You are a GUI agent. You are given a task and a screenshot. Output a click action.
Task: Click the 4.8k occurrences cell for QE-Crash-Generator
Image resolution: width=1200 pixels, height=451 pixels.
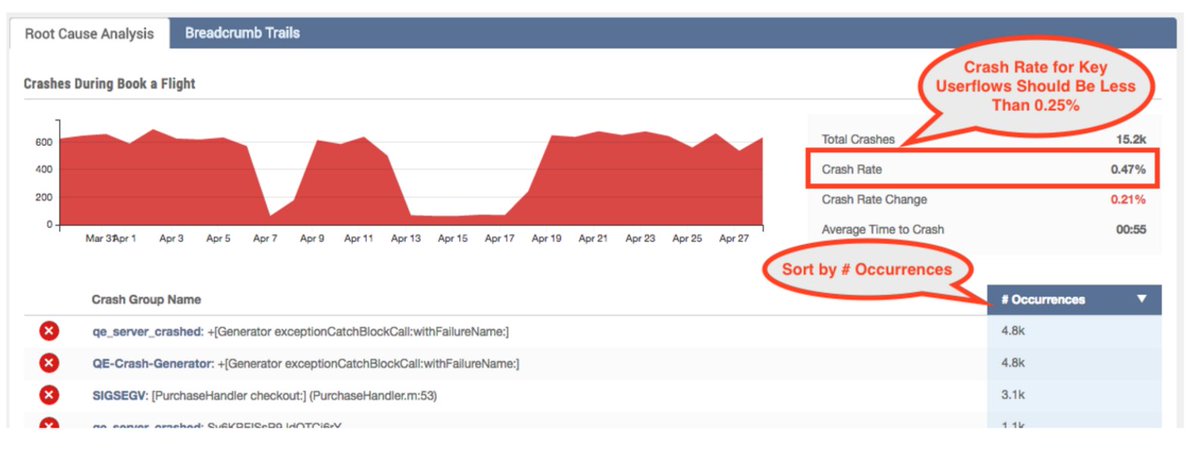coord(1074,363)
